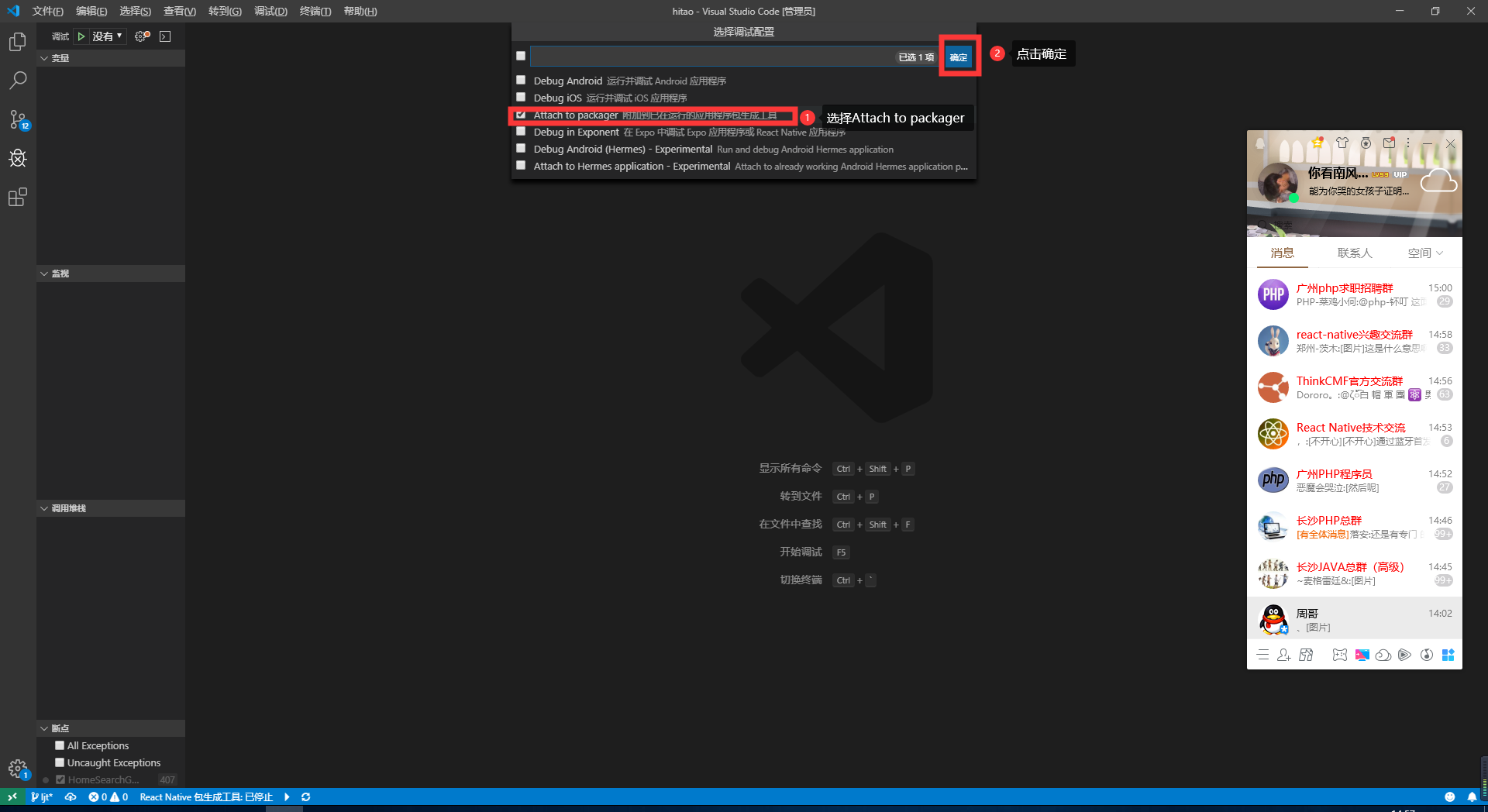Open the React Native 技术交流 chat thumbnail
The image size is (1488, 812).
1273,434
